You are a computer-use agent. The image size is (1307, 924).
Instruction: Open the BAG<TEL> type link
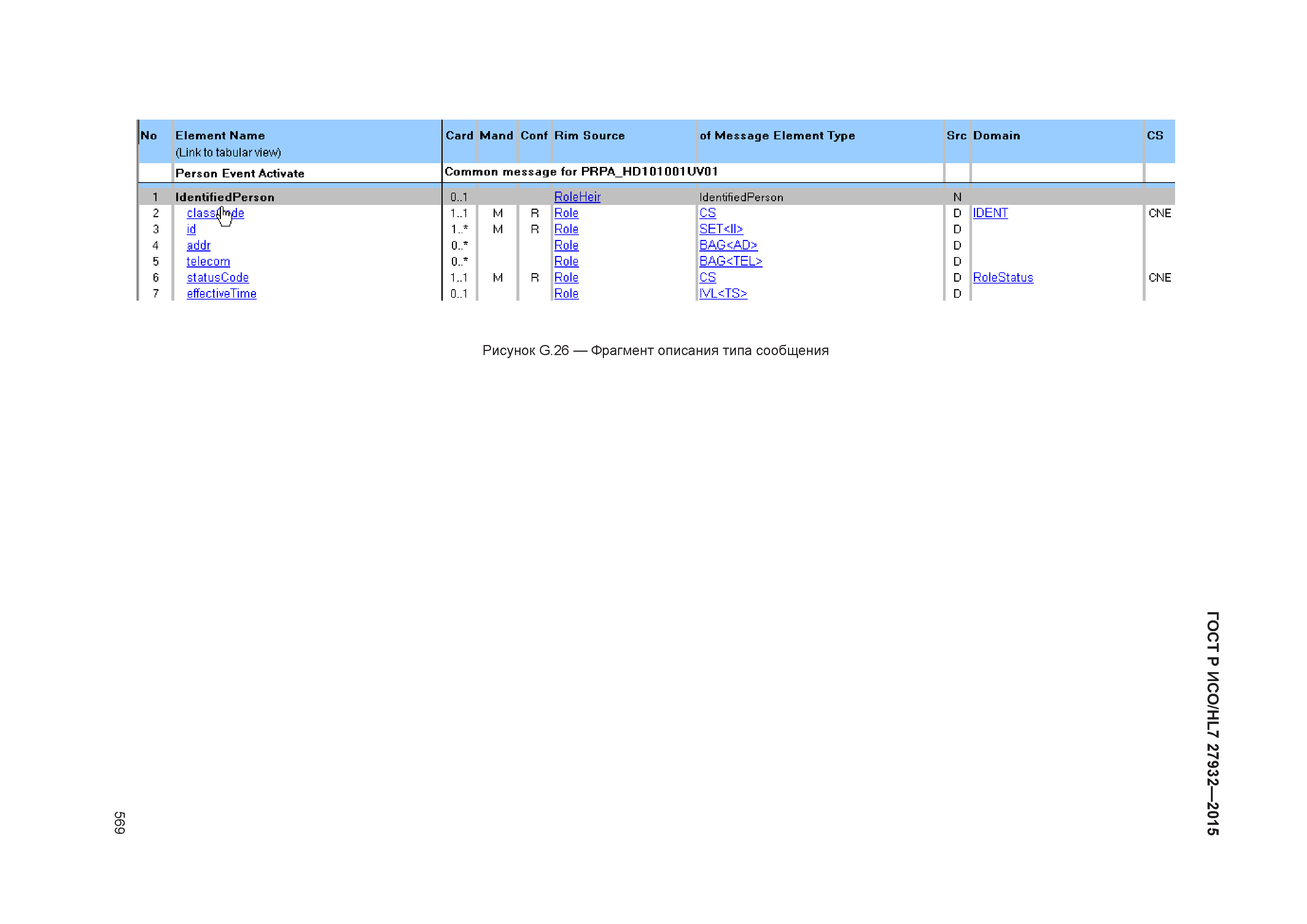[731, 261]
